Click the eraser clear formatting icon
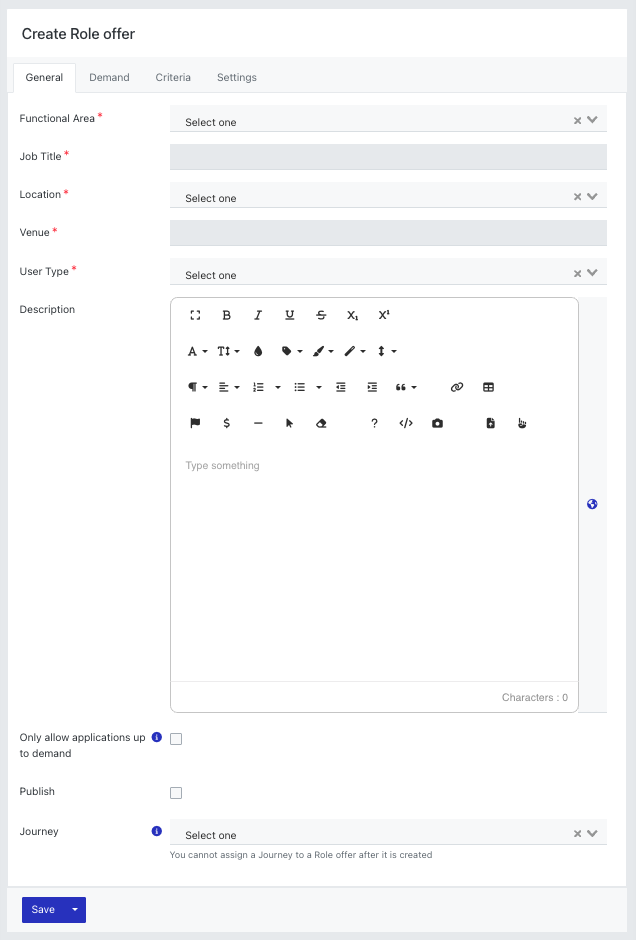 tap(321, 423)
